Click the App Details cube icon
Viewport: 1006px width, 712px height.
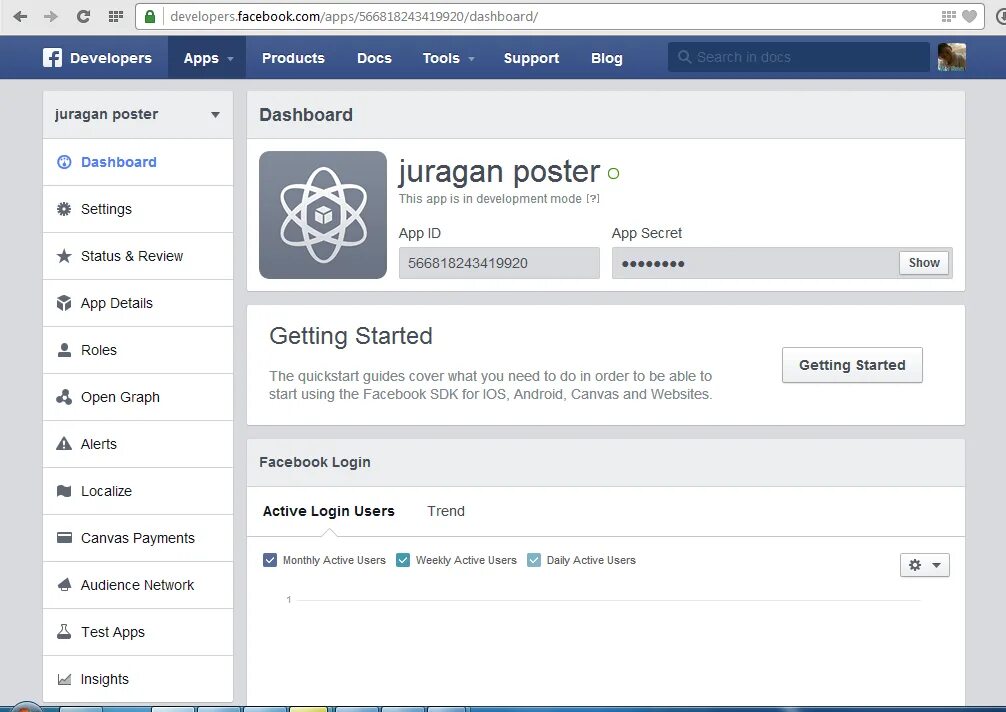pos(64,303)
